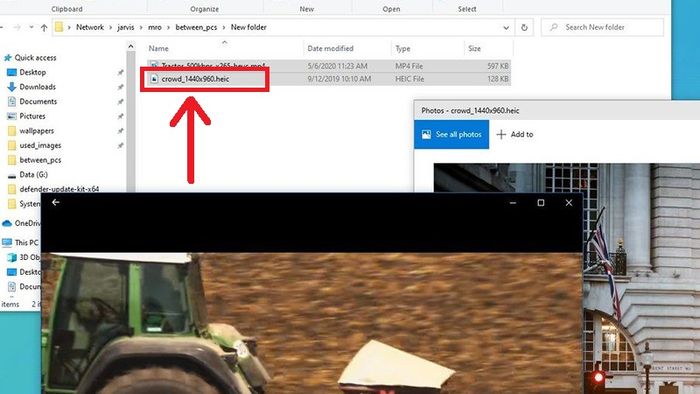Screen dimensions: 700x394
Task: Click the HEIC file icon
Action: point(154,79)
